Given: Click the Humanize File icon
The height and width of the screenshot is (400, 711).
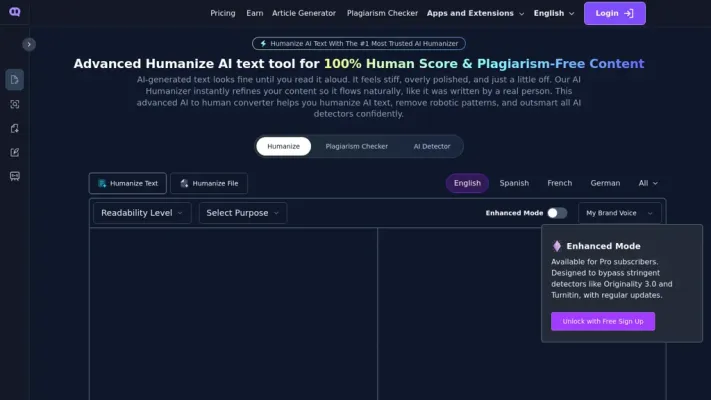Looking at the screenshot, I should pyautogui.click(x=184, y=183).
